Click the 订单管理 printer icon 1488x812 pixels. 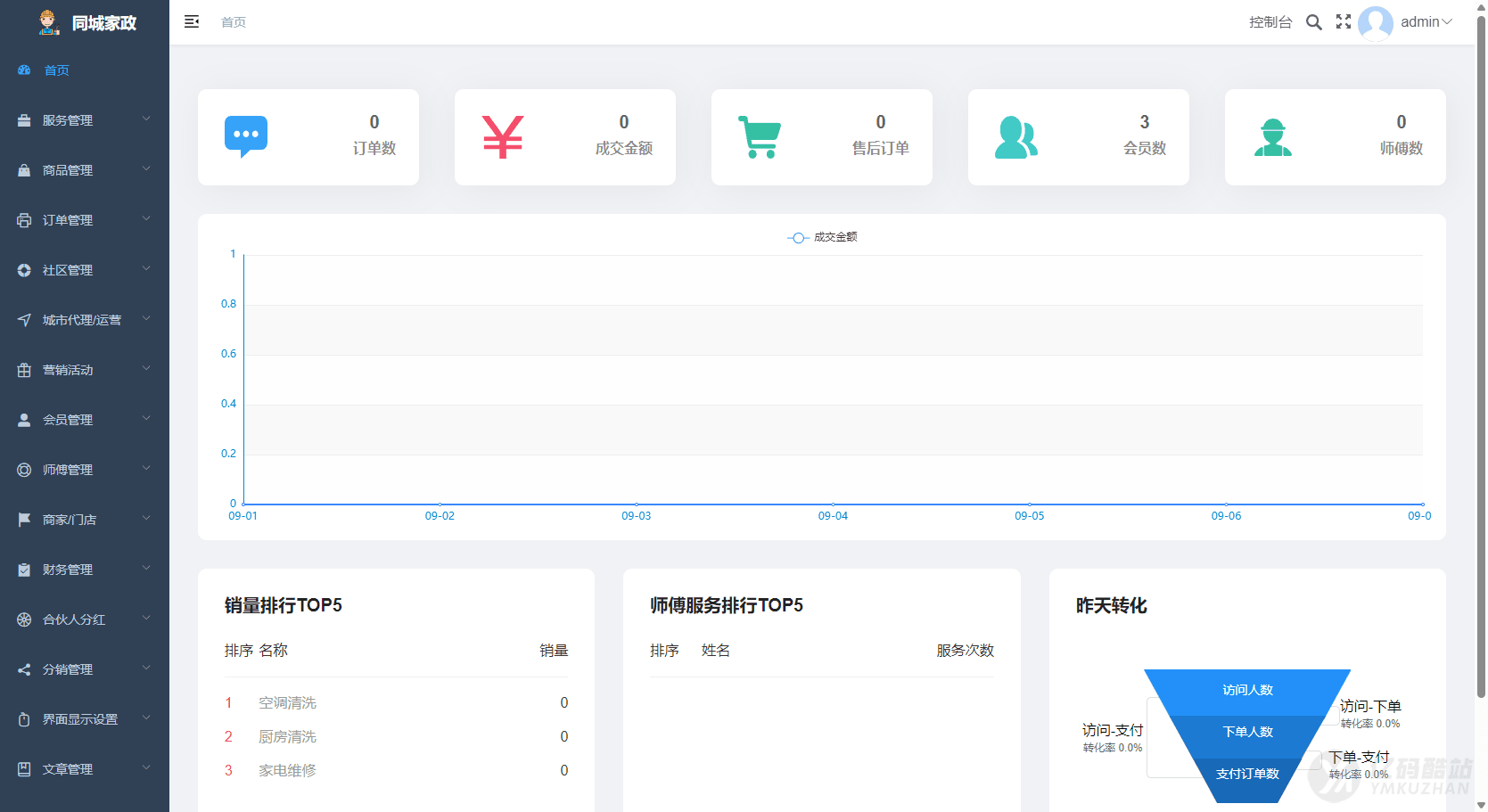[x=24, y=220]
